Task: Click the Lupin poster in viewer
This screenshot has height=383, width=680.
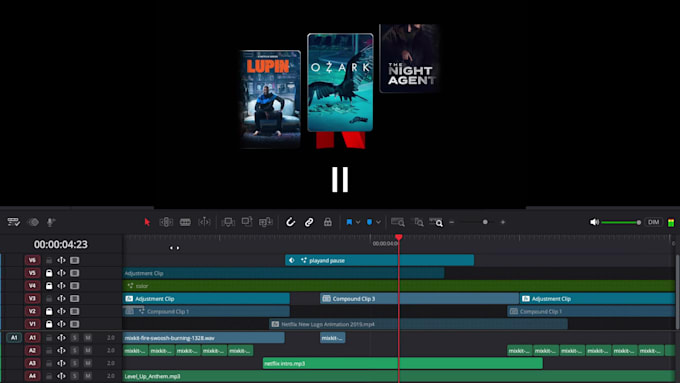Action: pyautogui.click(x=271, y=99)
